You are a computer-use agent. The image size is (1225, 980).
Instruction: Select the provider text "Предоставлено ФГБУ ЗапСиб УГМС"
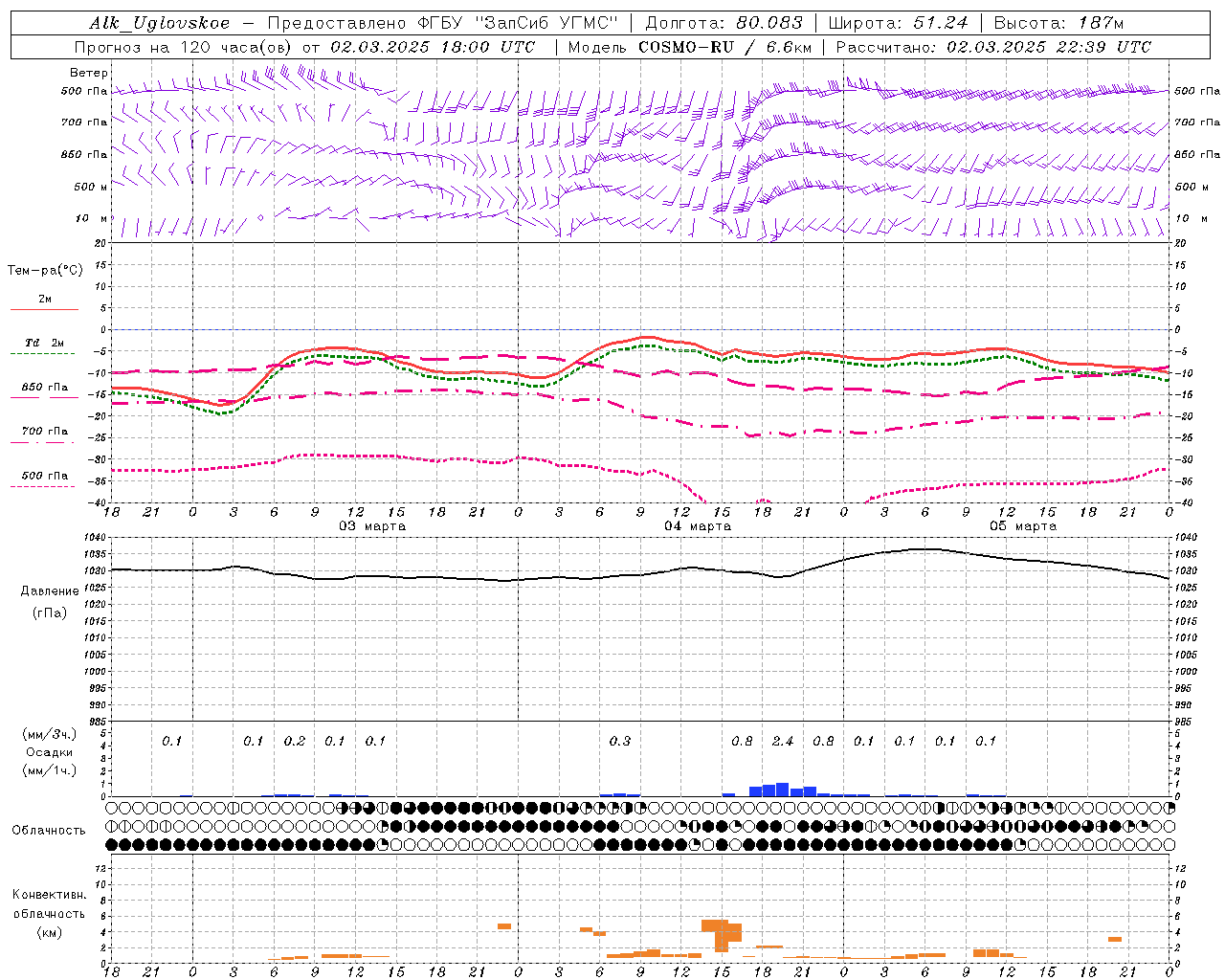(x=443, y=23)
